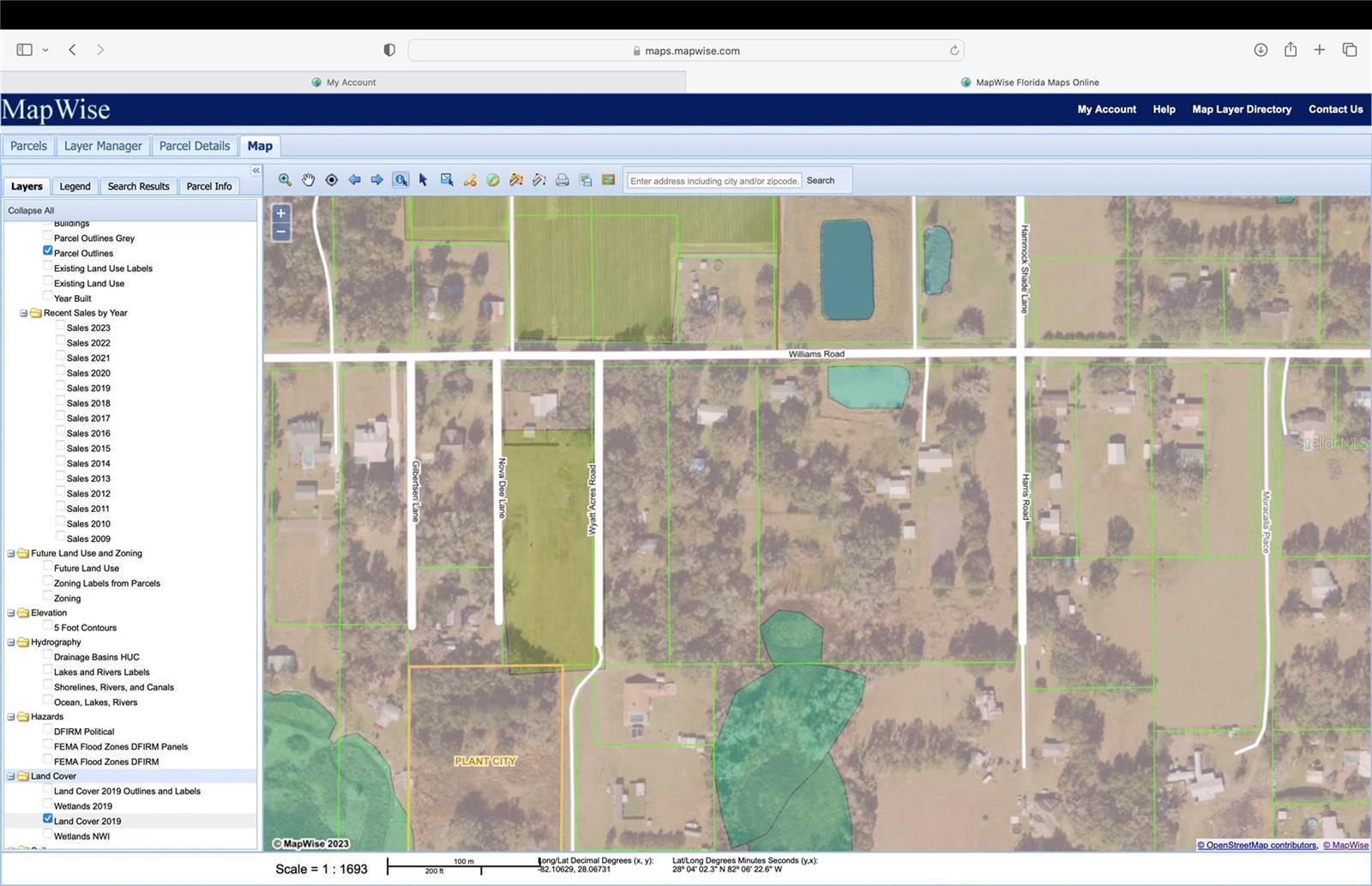
Task: Click the printer icon in map toolbar
Action: tap(563, 180)
